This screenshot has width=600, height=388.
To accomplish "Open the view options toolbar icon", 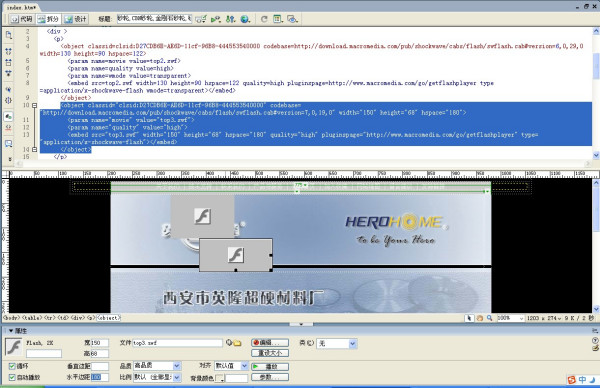I will click(x=278, y=19).
